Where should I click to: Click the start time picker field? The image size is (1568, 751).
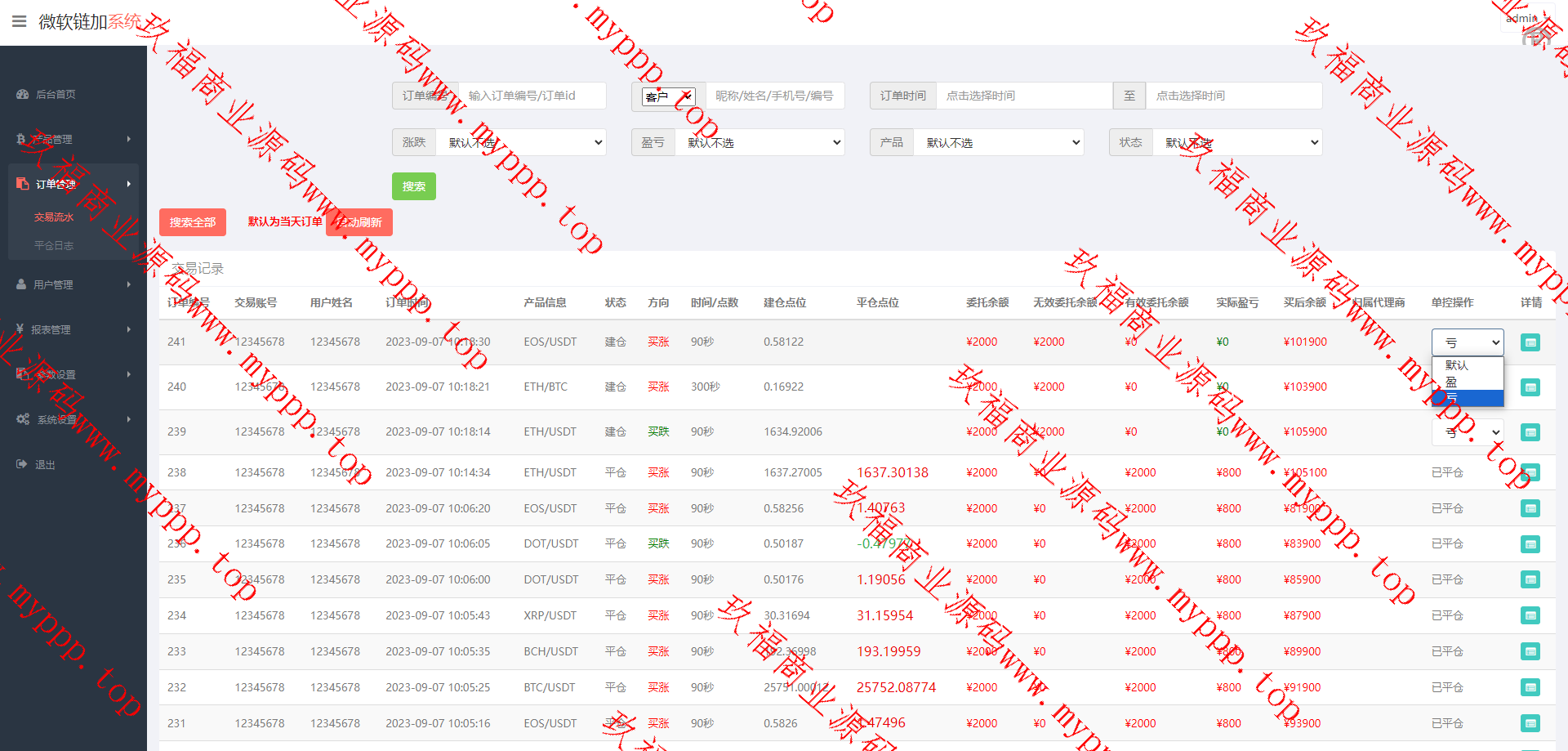[x=1023, y=96]
